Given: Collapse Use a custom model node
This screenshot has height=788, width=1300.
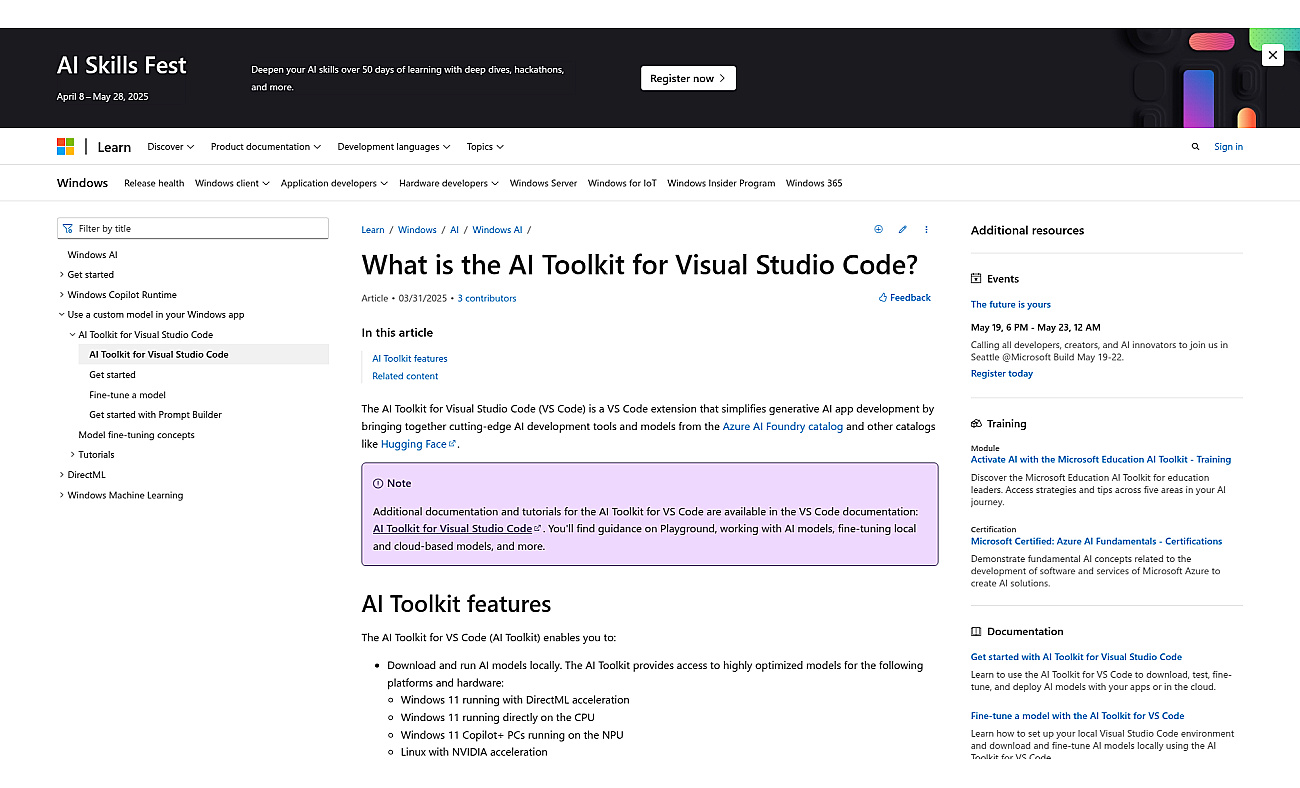Looking at the screenshot, I should click(x=62, y=315).
